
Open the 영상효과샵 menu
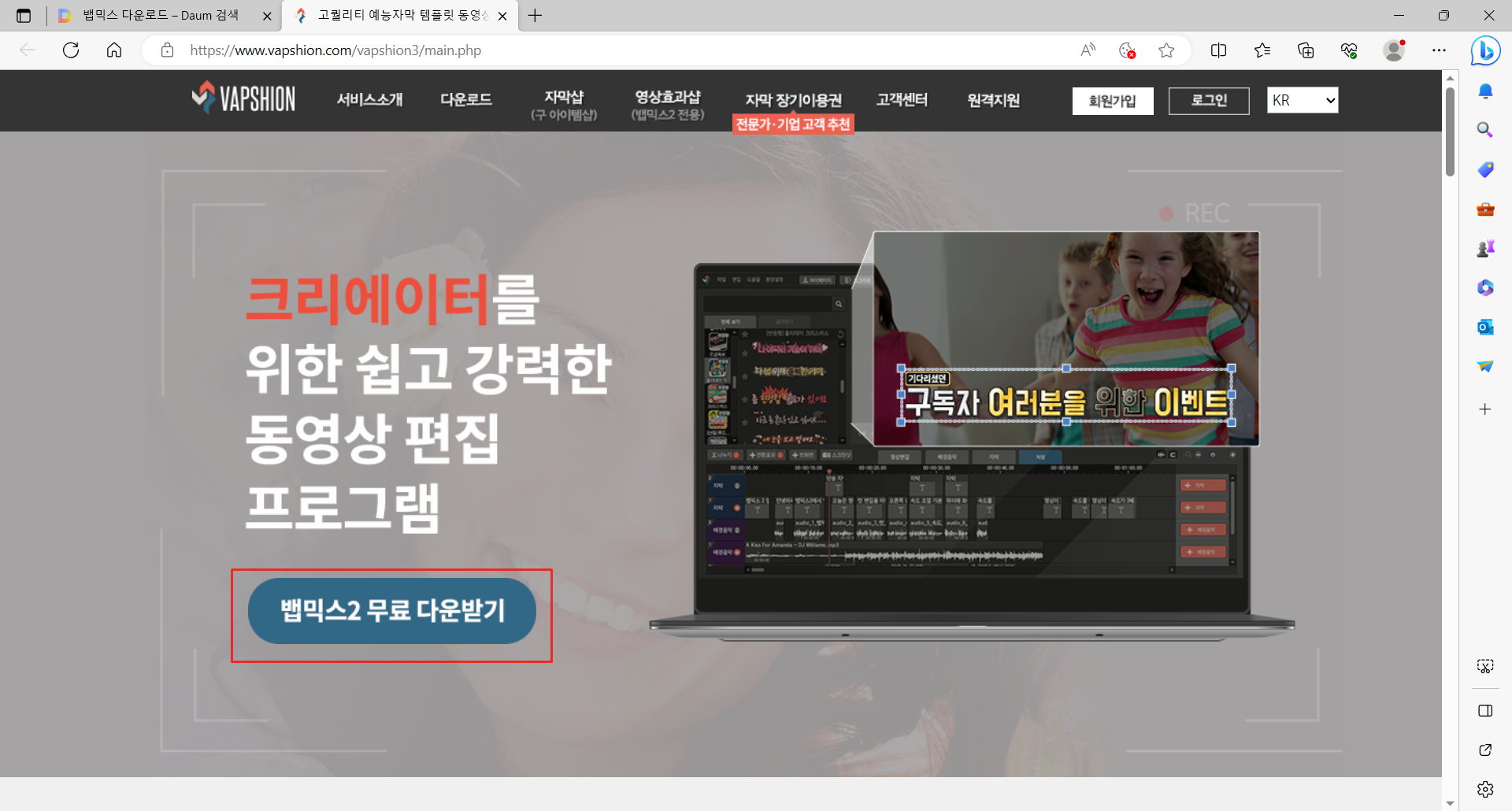coord(668,105)
